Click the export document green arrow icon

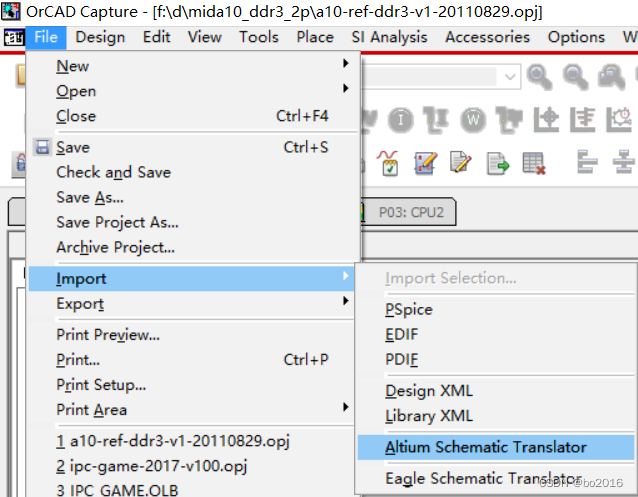coord(498,164)
